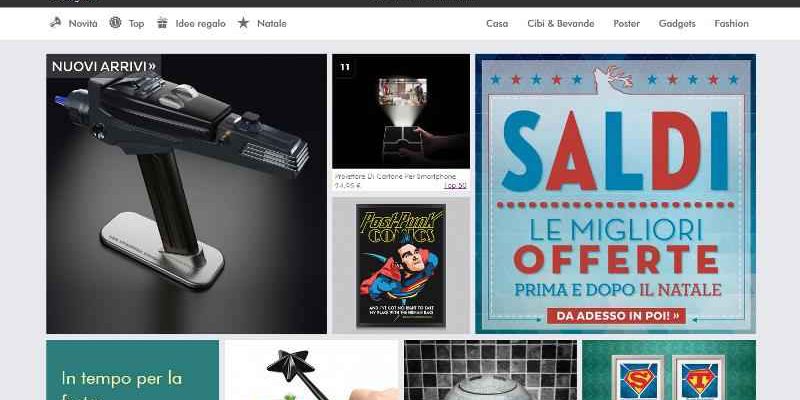Click the Idee regalo gift icon

[162, 22]
